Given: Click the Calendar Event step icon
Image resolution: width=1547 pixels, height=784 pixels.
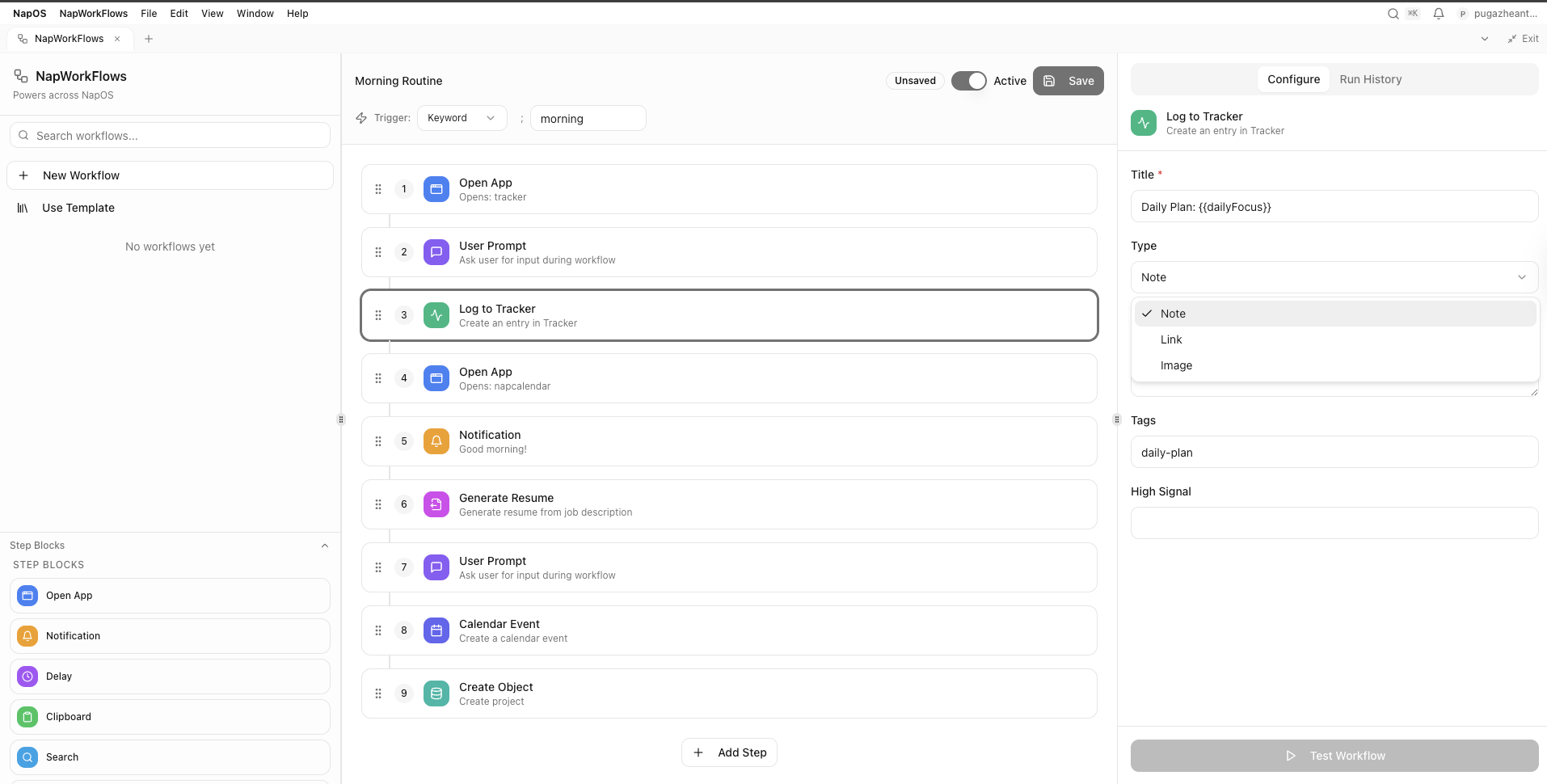Looking at the screenshot, I should tap(436, 630).
